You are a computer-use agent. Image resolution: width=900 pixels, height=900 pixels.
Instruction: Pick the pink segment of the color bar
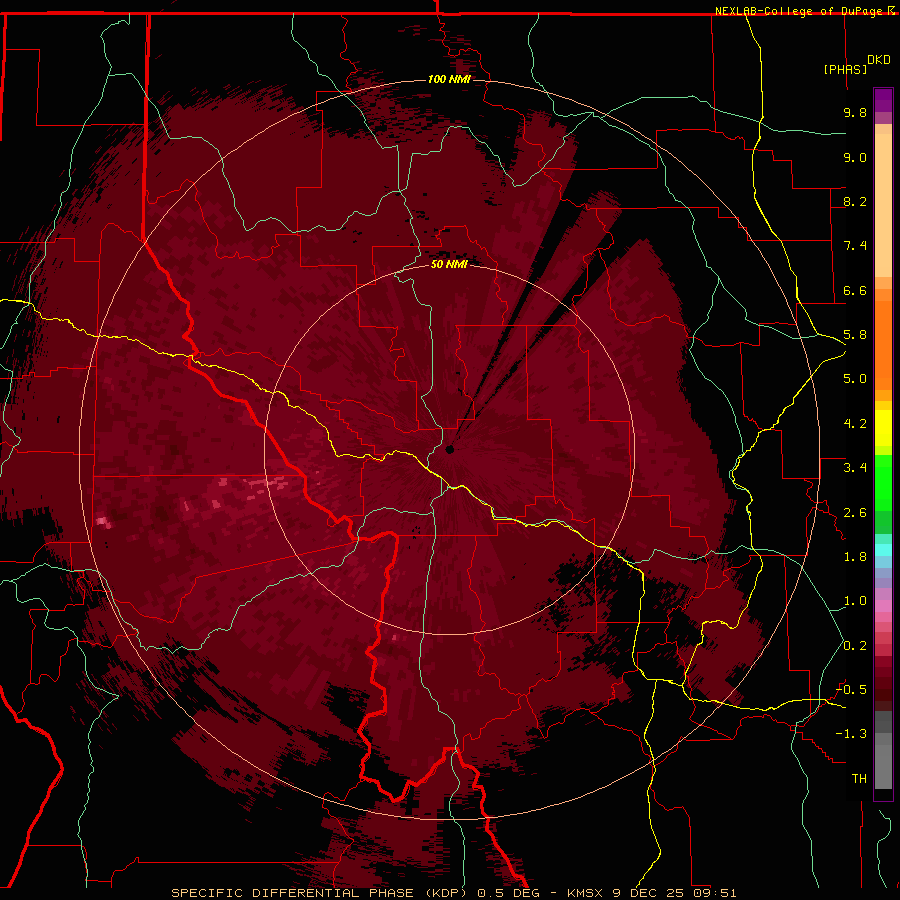[x=883, y=606]
